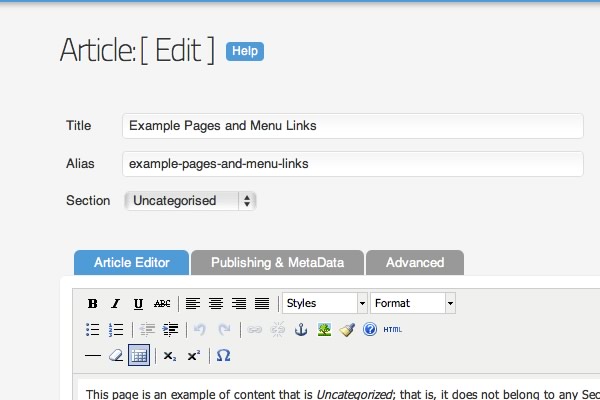Edit the HTML source code

coord(393,329)
